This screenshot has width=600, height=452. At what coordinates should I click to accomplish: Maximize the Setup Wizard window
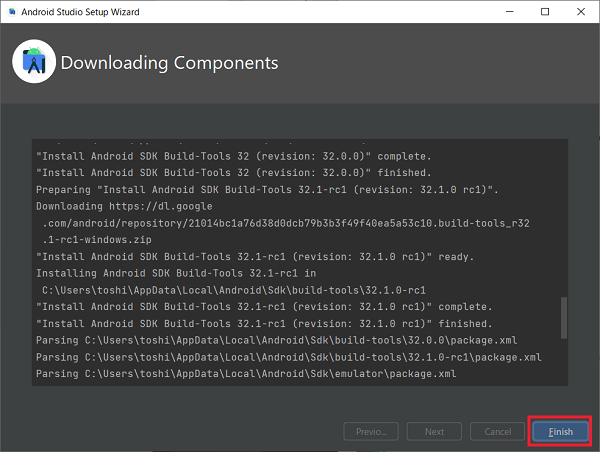pos(545,12)
